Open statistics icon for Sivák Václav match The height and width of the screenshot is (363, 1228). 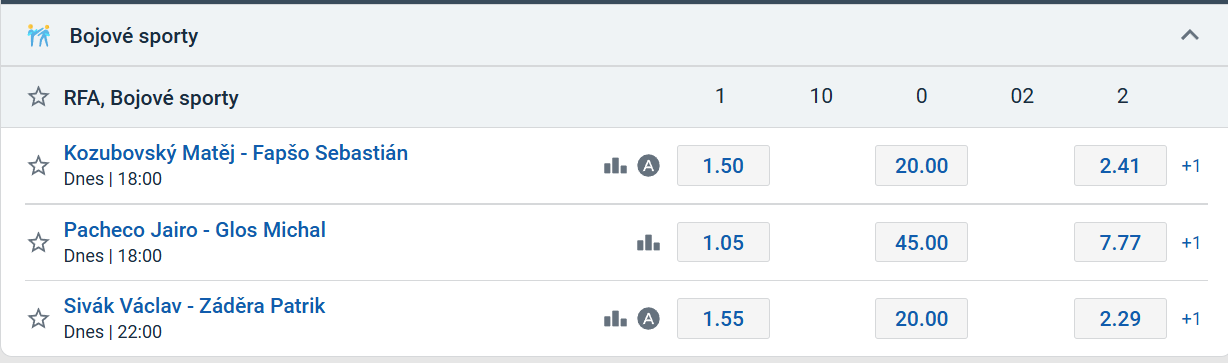(x=615, y=319)
